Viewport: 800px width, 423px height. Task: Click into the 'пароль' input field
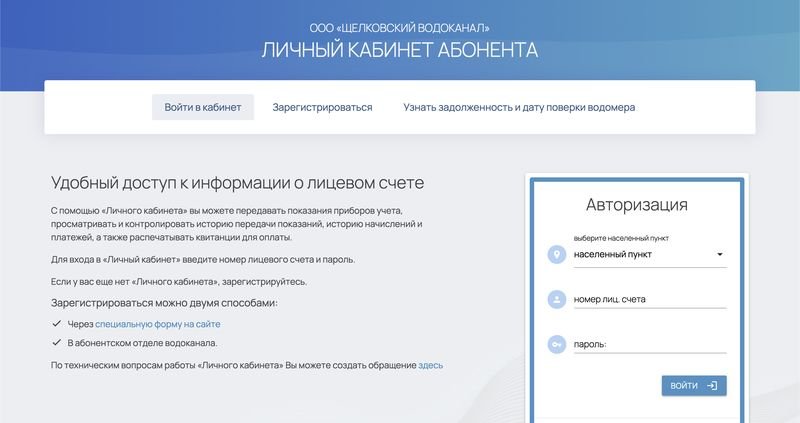(649, 345)
